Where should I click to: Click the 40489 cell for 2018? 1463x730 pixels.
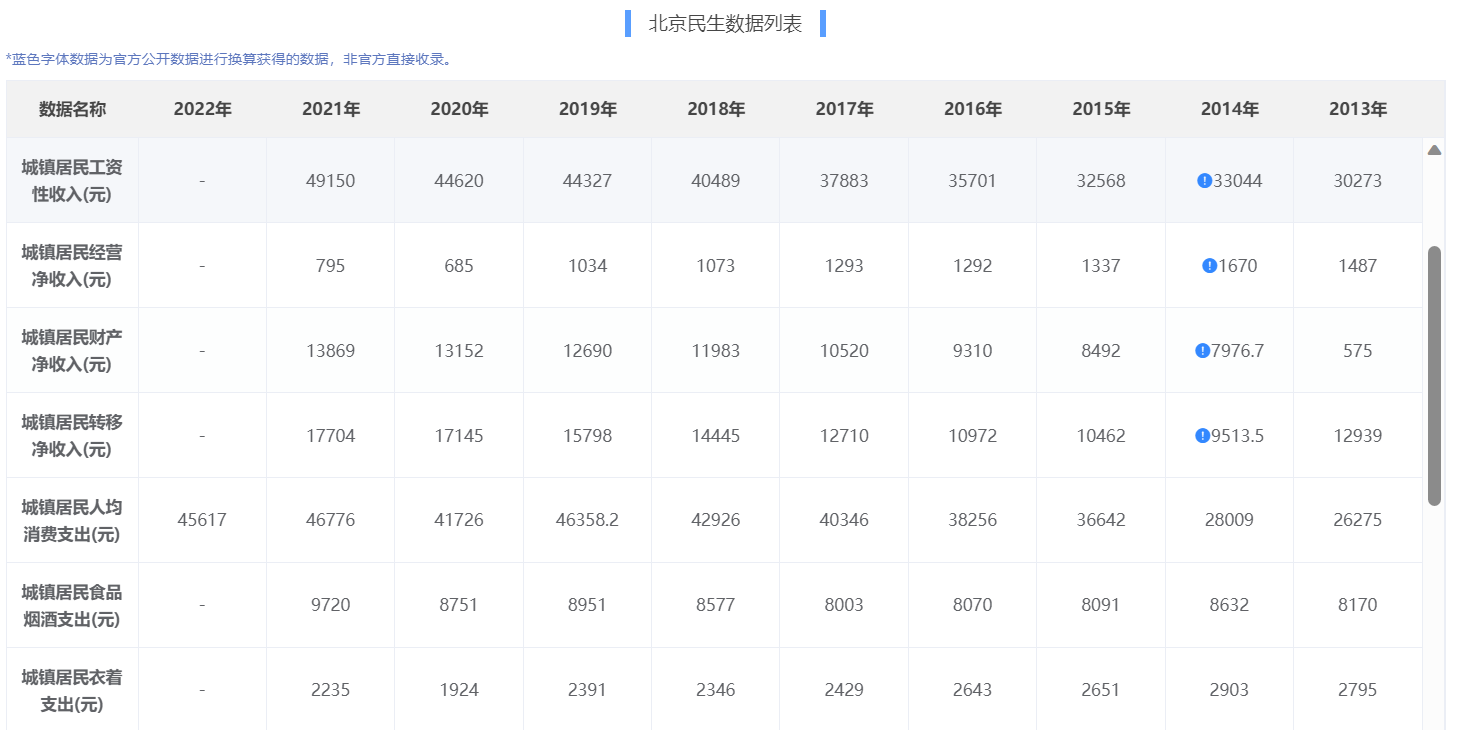716,181
